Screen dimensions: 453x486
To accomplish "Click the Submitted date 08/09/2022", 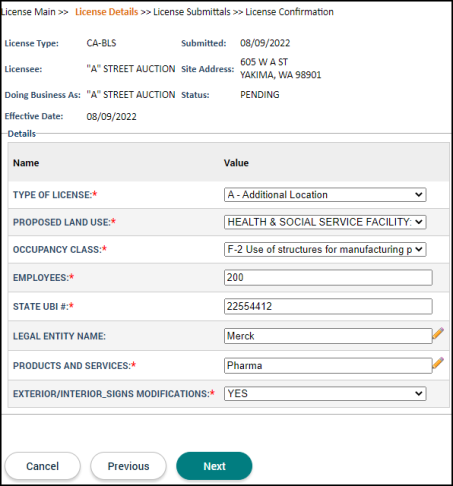I will 265,43.
